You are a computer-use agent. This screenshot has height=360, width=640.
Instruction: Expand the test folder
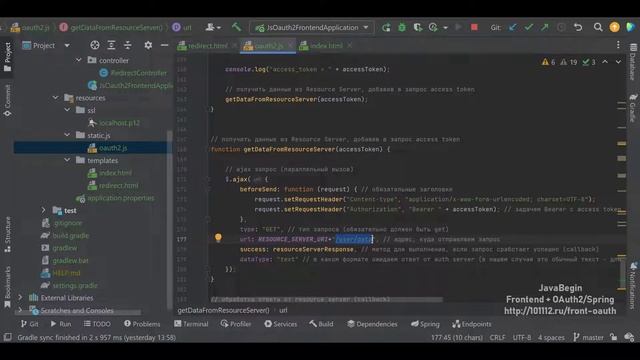(44, 210)
